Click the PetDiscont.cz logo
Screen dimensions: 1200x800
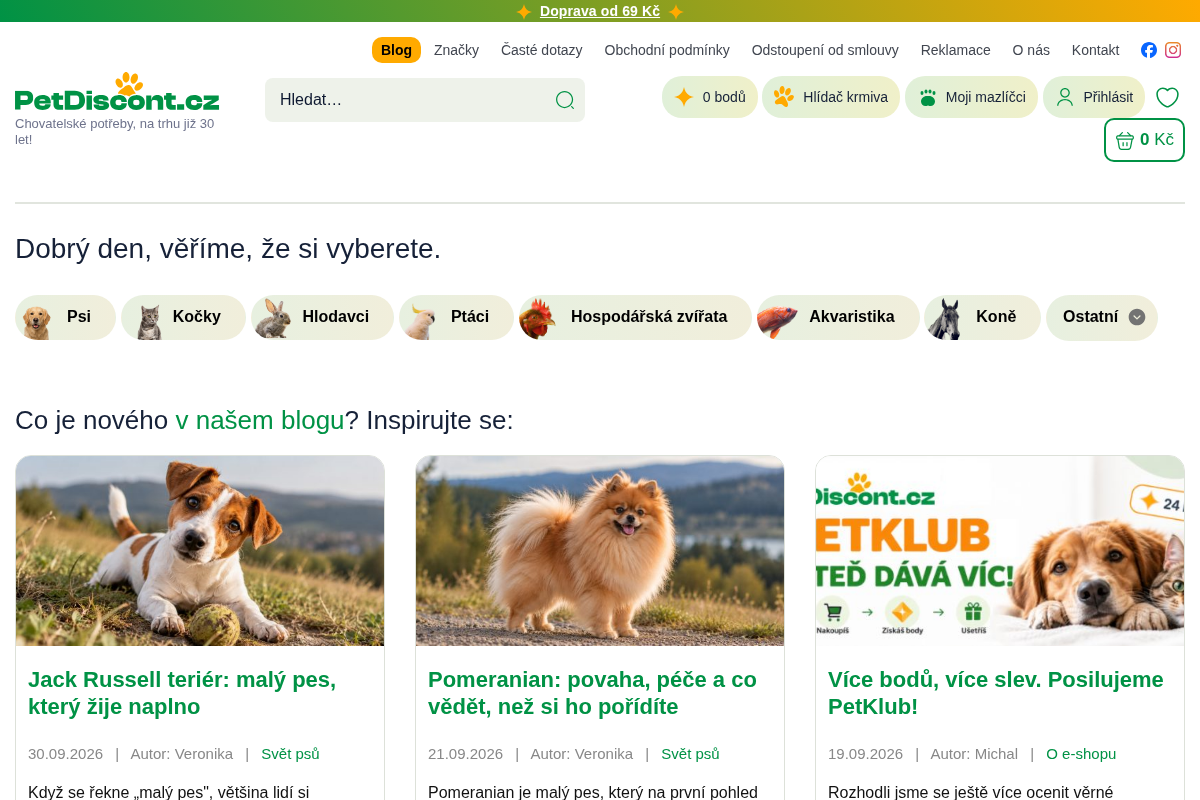click(x=117, y=92)
